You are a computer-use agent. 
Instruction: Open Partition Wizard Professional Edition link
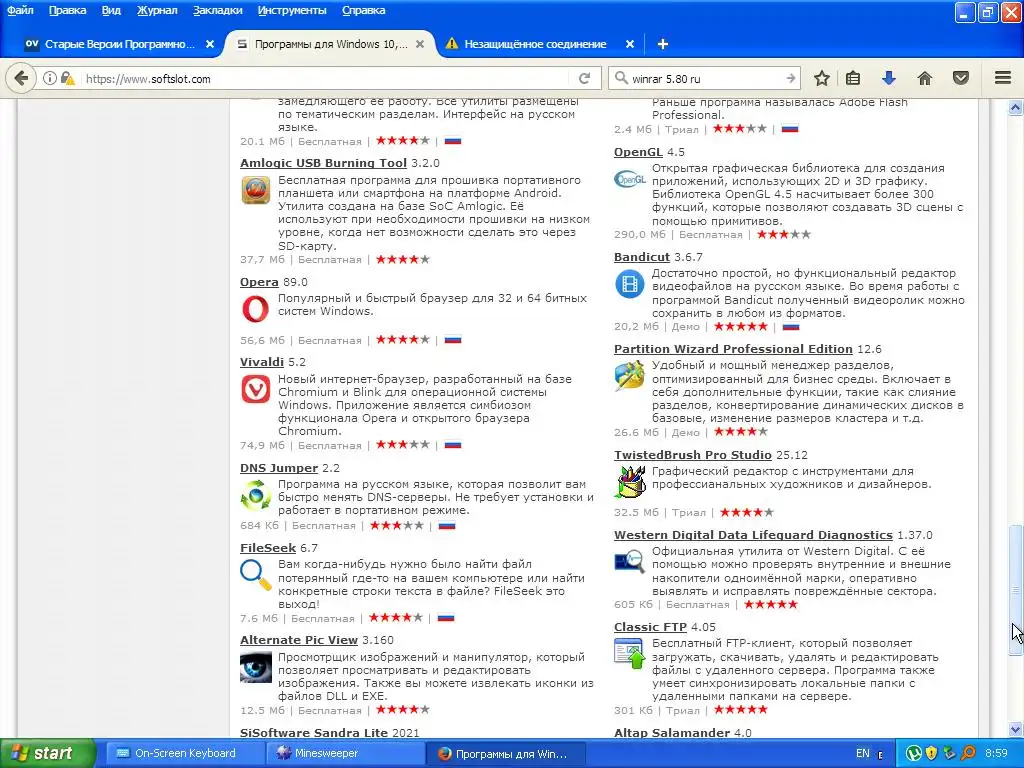click(733, 349)
